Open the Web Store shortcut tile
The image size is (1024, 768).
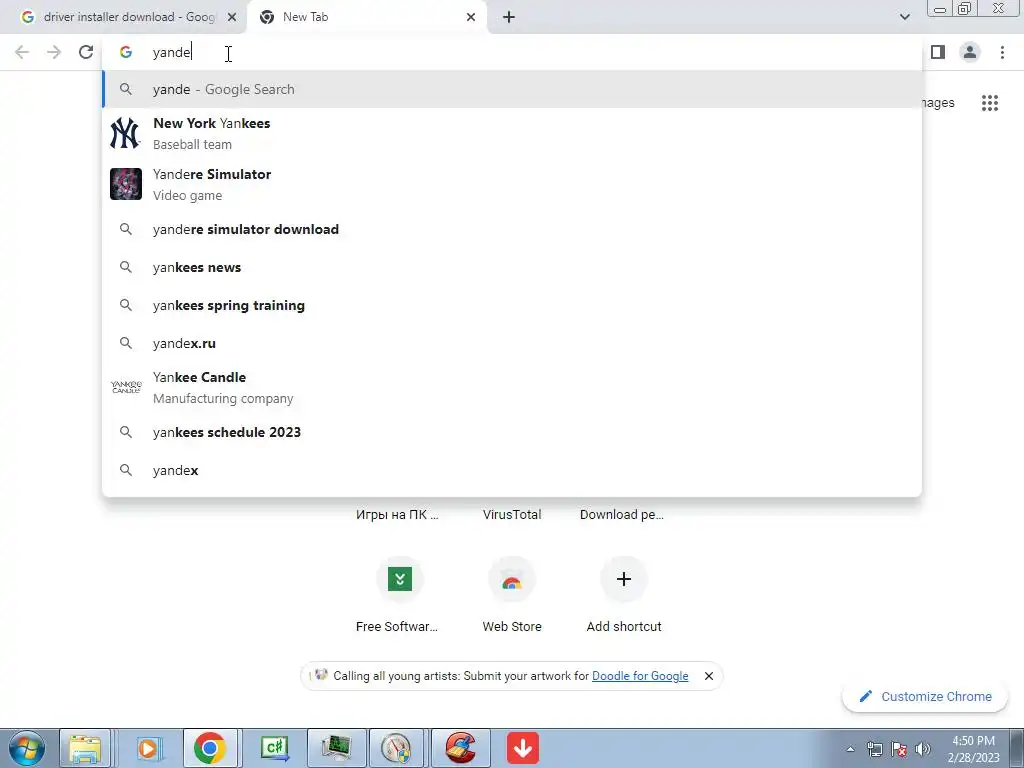tap(511, 594)
